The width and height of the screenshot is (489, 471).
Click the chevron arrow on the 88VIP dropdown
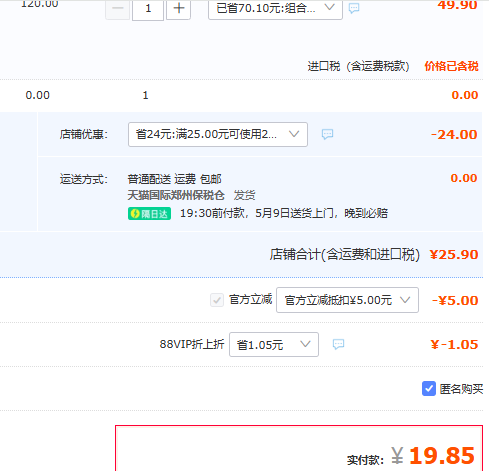coord(305,344)
